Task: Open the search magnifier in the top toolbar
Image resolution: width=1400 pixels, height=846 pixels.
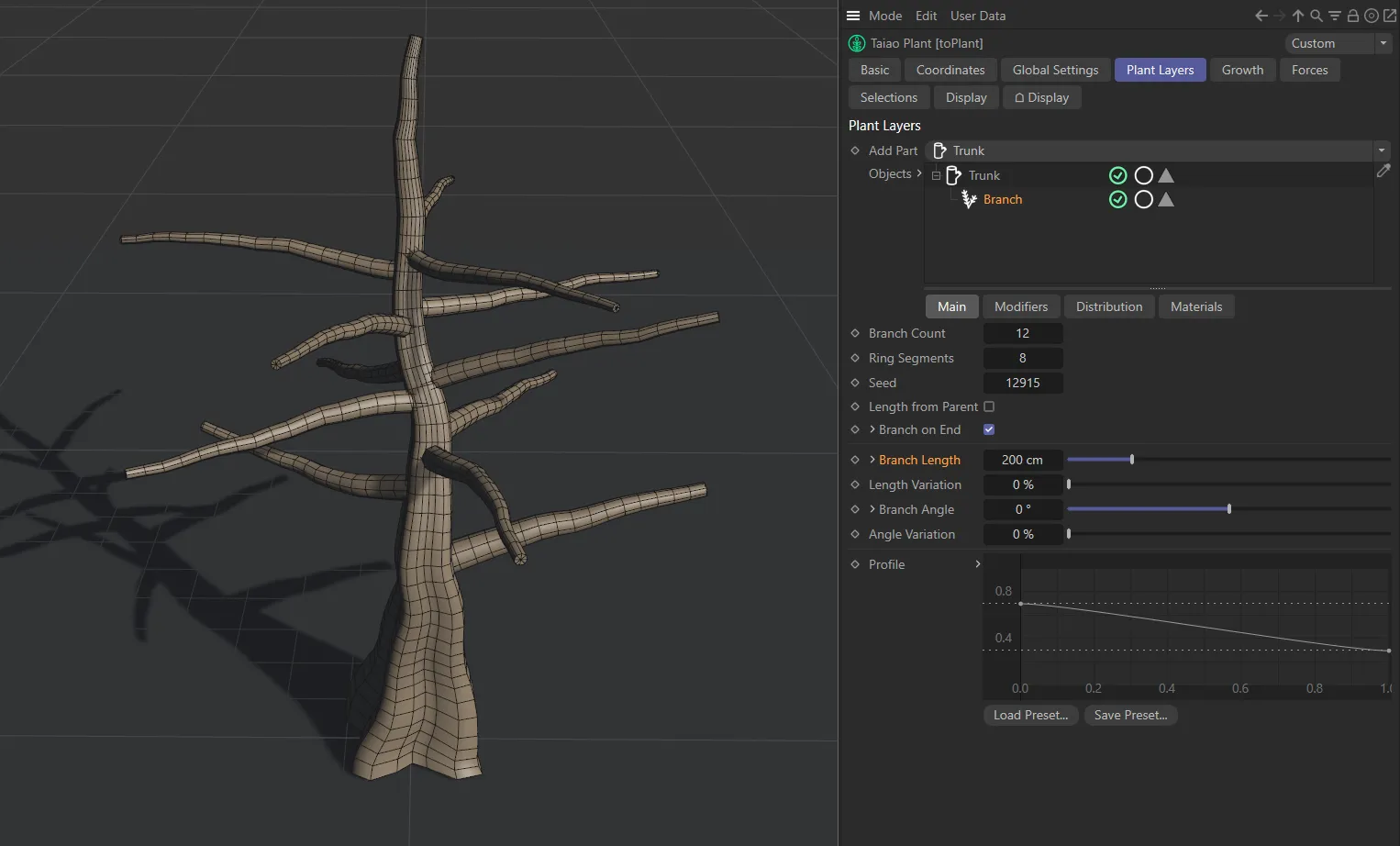Action: [1316, 16]
